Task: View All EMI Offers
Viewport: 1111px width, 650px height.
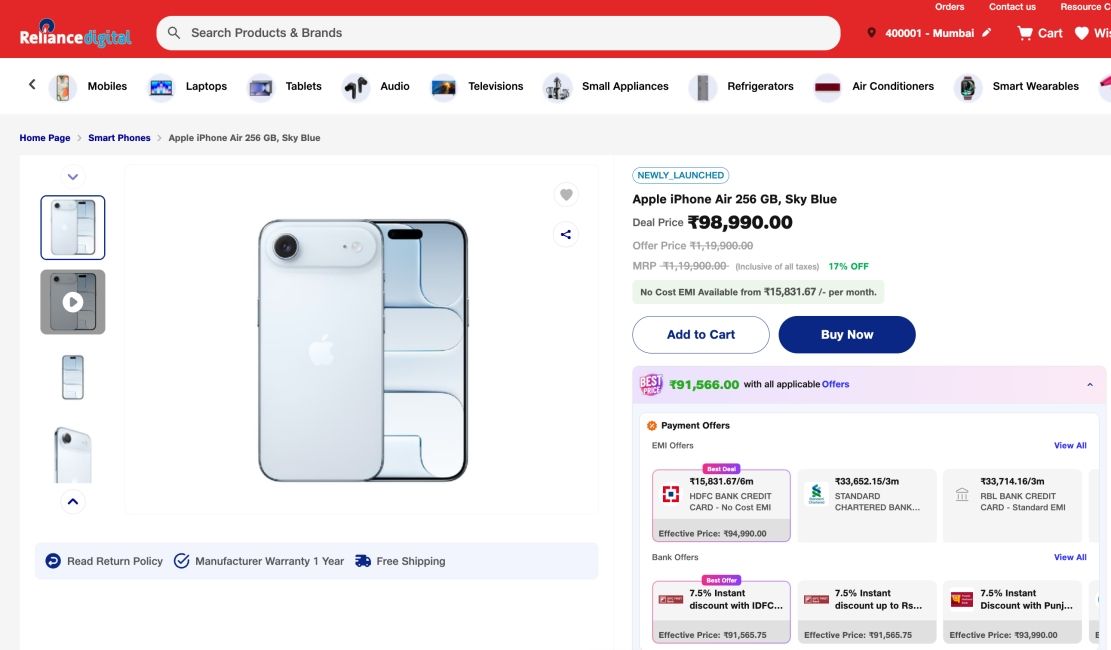Action: [1070, 446]
